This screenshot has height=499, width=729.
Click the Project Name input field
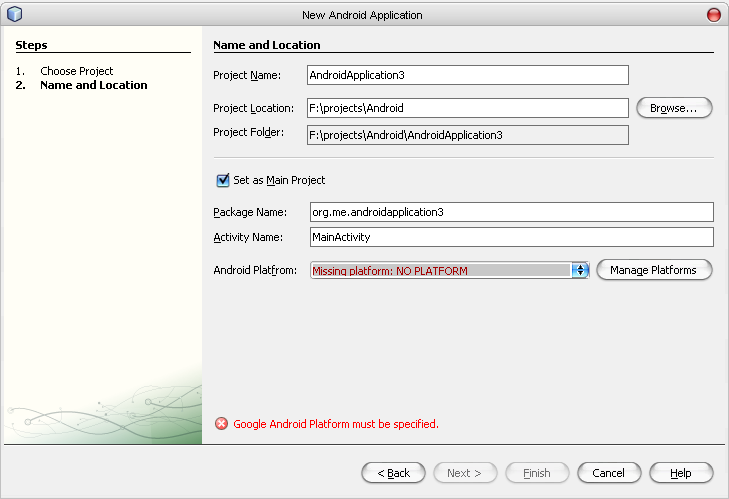point(468,75)
